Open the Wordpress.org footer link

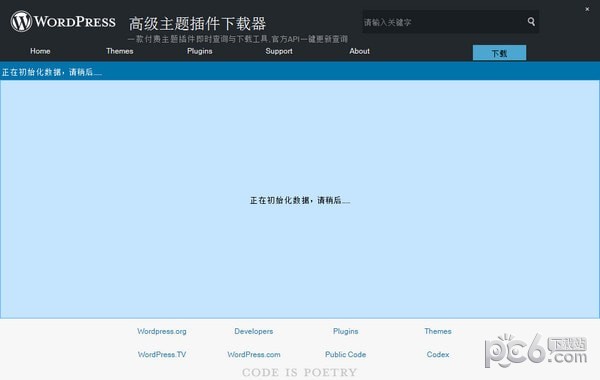(162, 331)
